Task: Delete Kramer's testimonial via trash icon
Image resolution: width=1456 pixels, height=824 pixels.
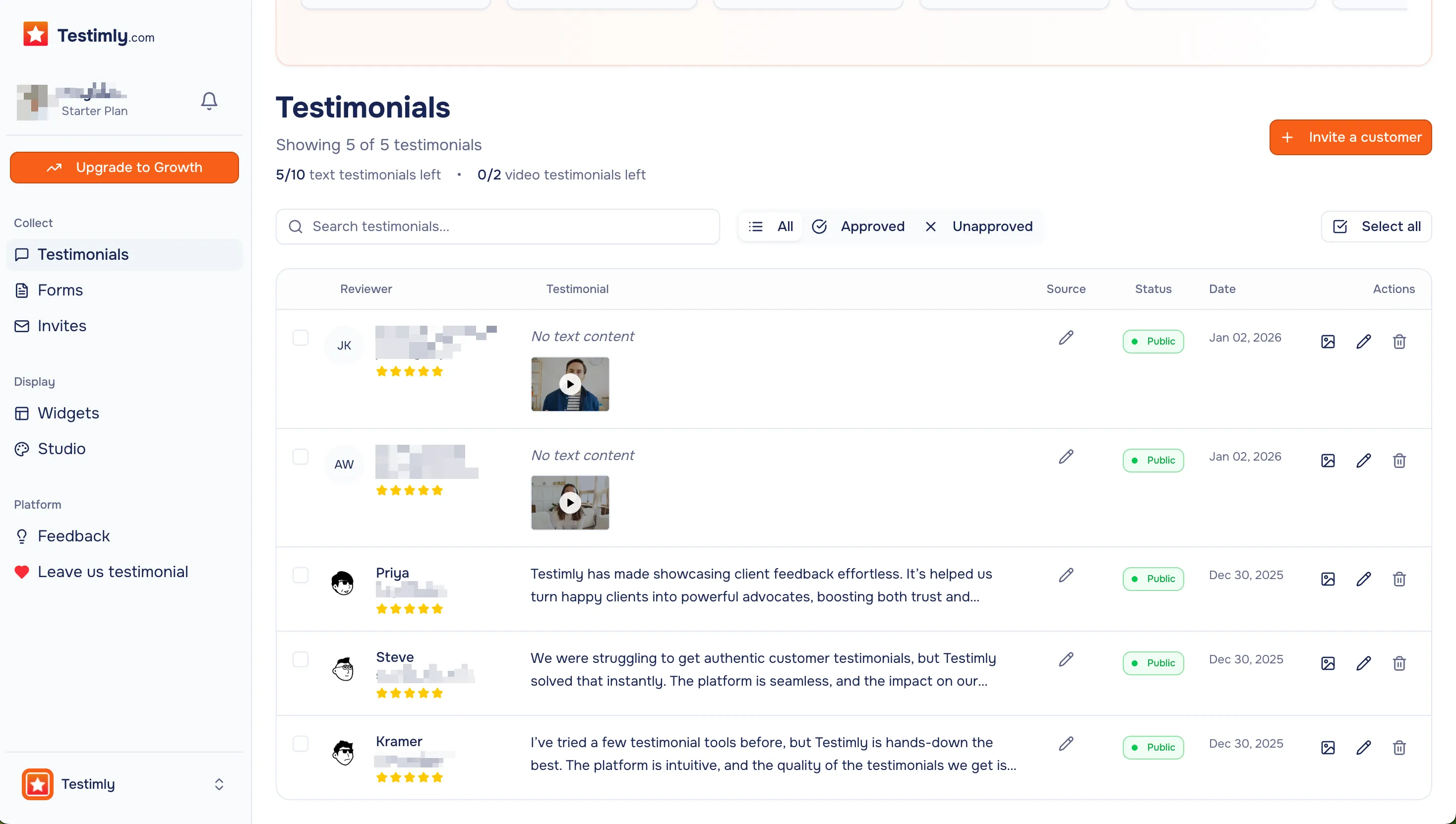Action: (x=1399, y=748)
